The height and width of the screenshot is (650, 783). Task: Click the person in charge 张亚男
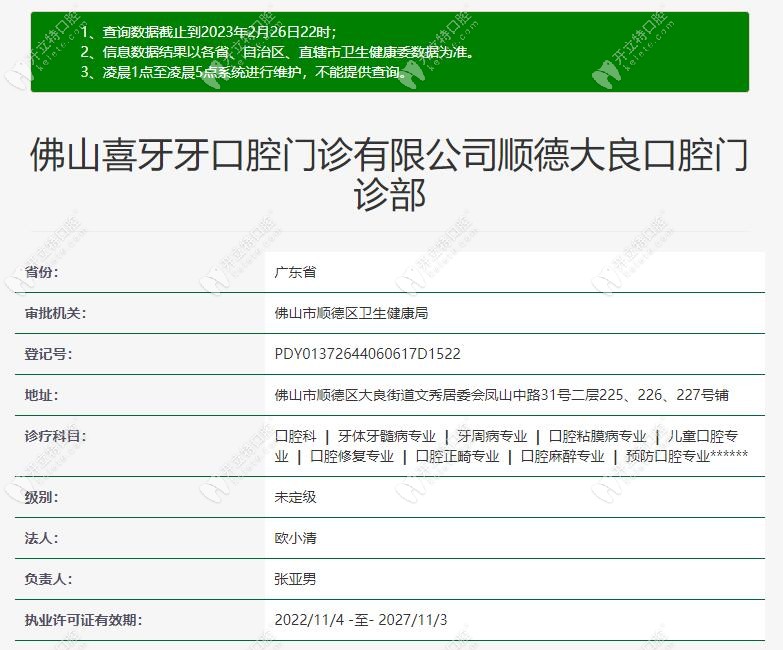click(295, 579)
